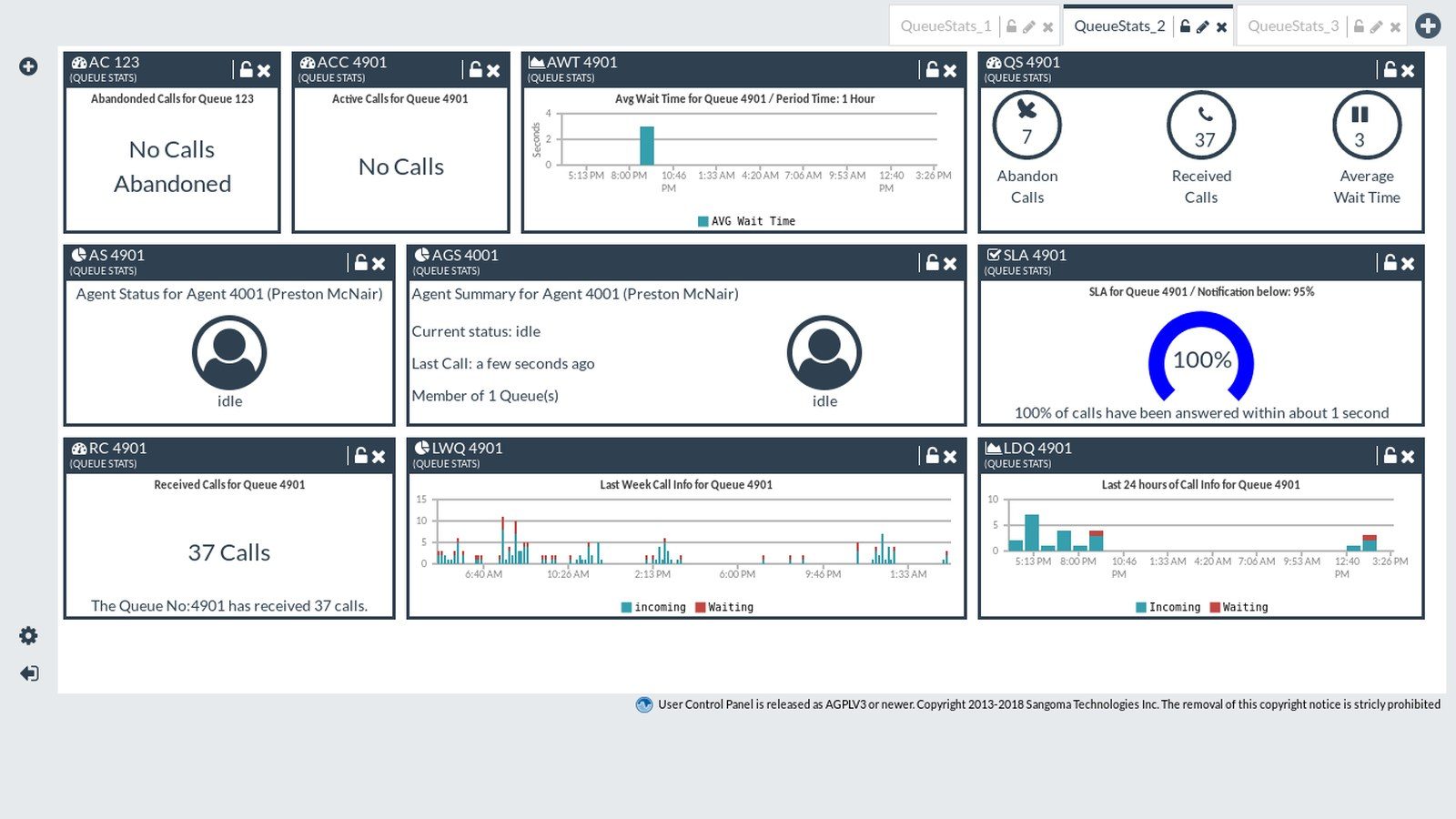Open the settings gear in left sidebar
Screen dimensions: 1456x819
[28, 635]
